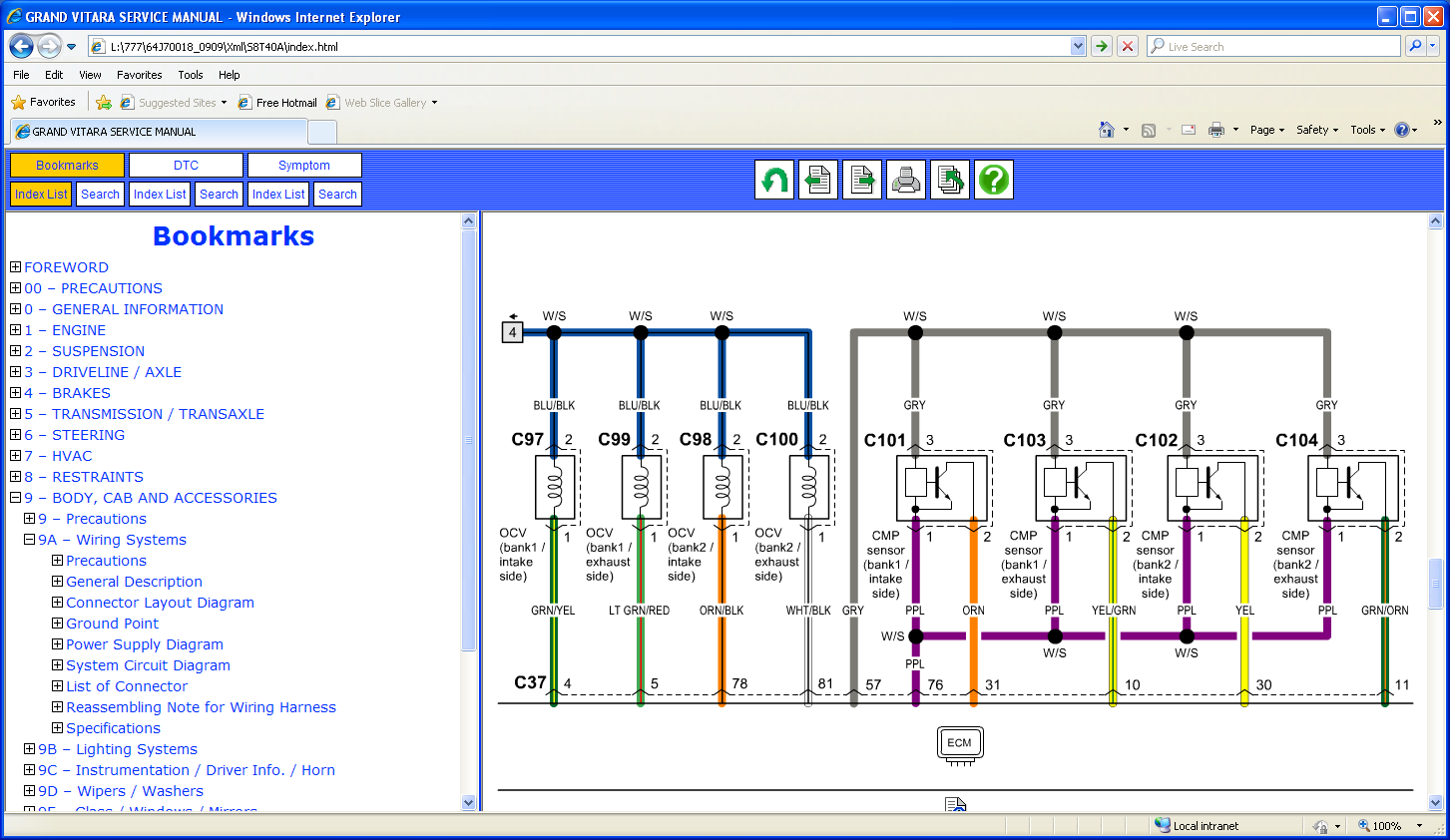Click the Home icon in command bar
Image resolution: width=1450 pixels, height=840 pixels.
click(1106, 130)
